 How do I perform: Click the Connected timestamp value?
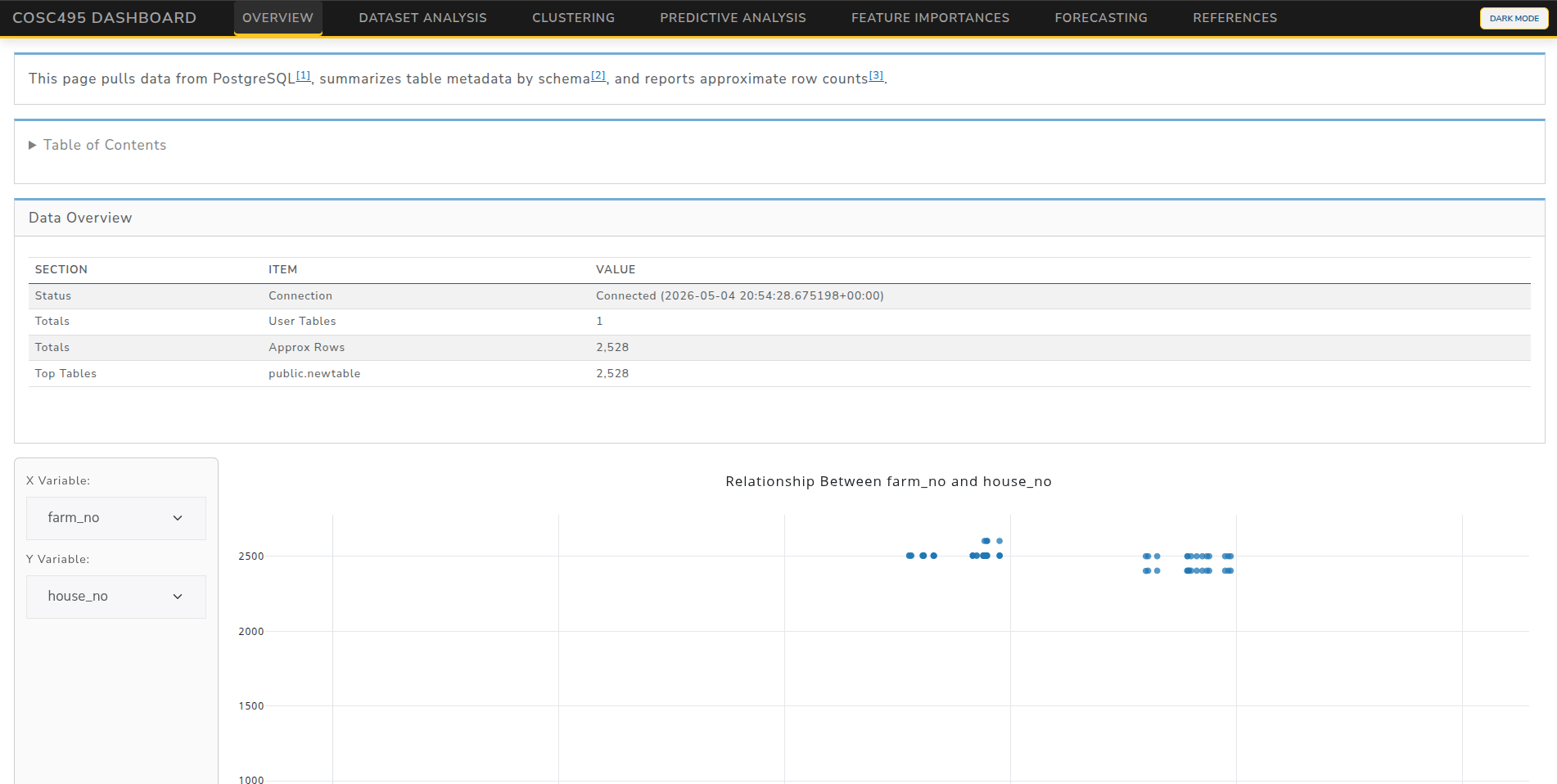tap(740, 295)
